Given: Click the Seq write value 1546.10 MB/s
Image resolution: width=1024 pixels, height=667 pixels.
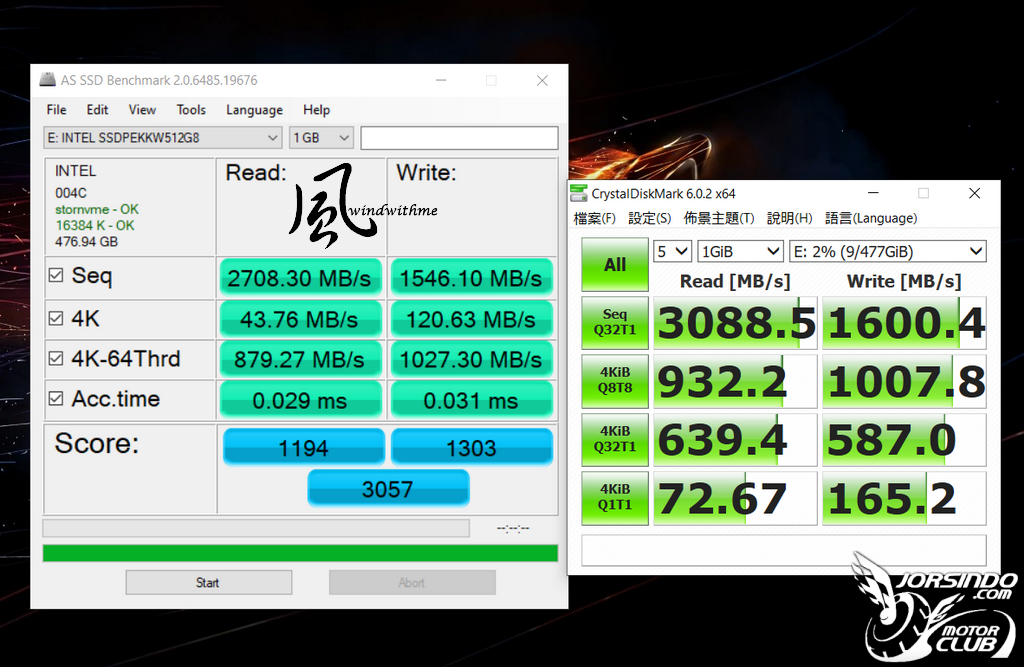Looking at the screenshot, I should point(471,278).
